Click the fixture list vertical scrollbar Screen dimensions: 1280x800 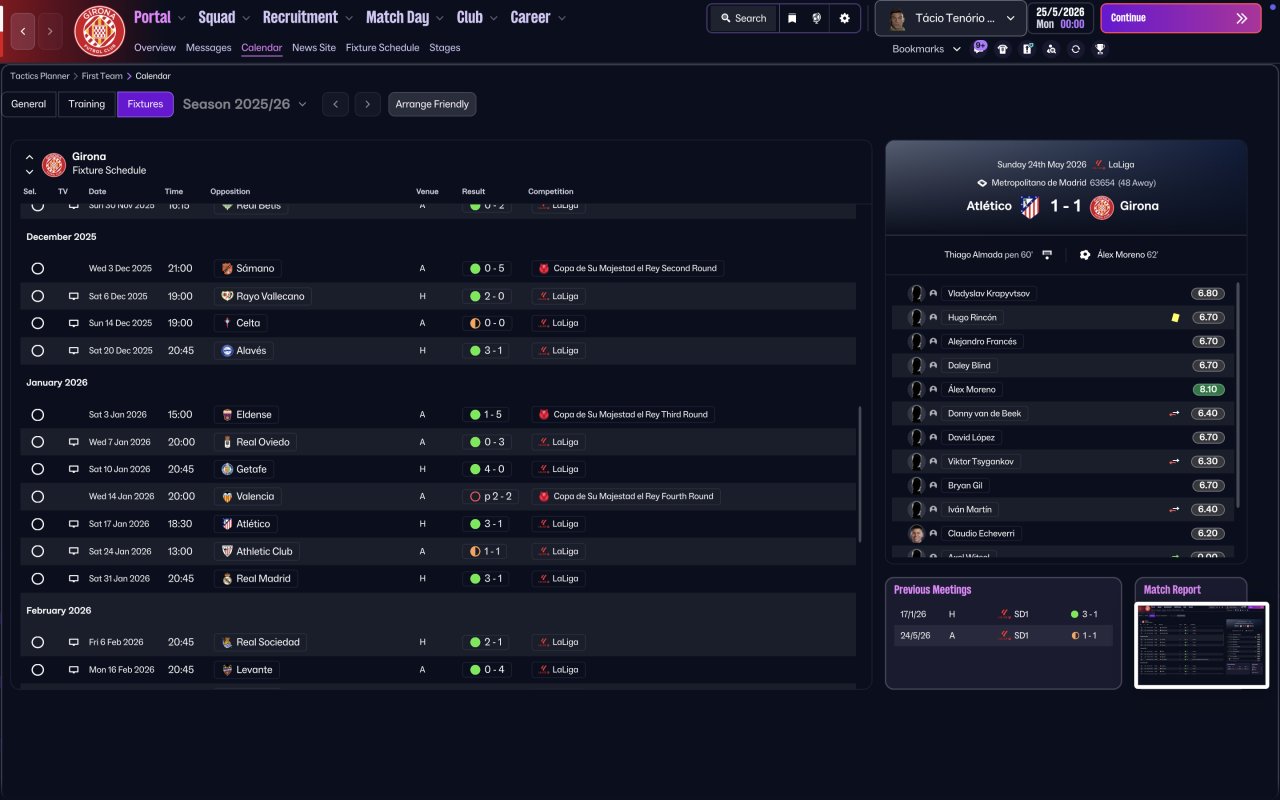(860, 474)
